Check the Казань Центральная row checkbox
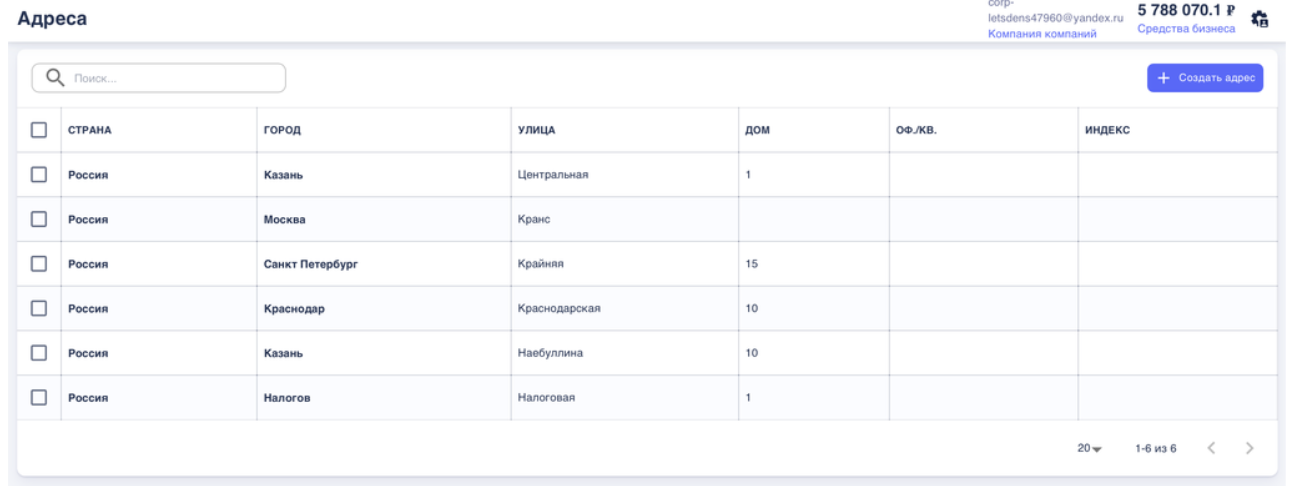1294x486 pixels. click(x=39, y=175)
